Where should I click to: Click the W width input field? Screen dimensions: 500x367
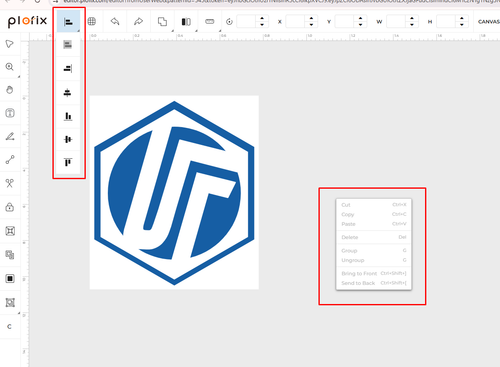[396, 22]
